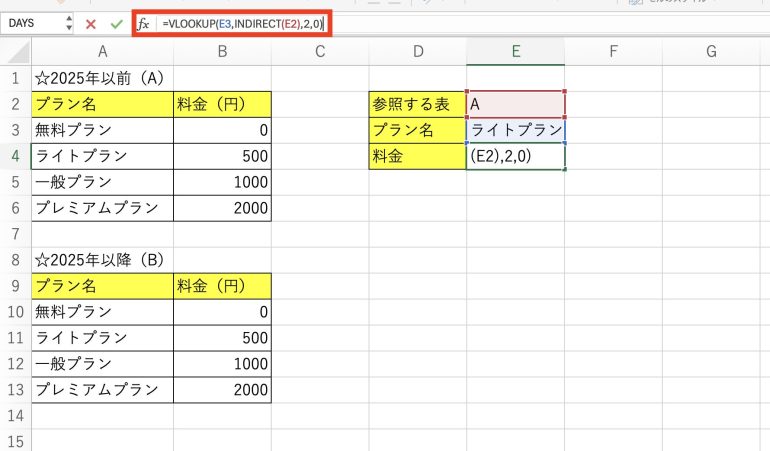The height and width of the screenshot is (451, 770).
Task: Open the fx insert function dialog
Action: coord(143,24)
